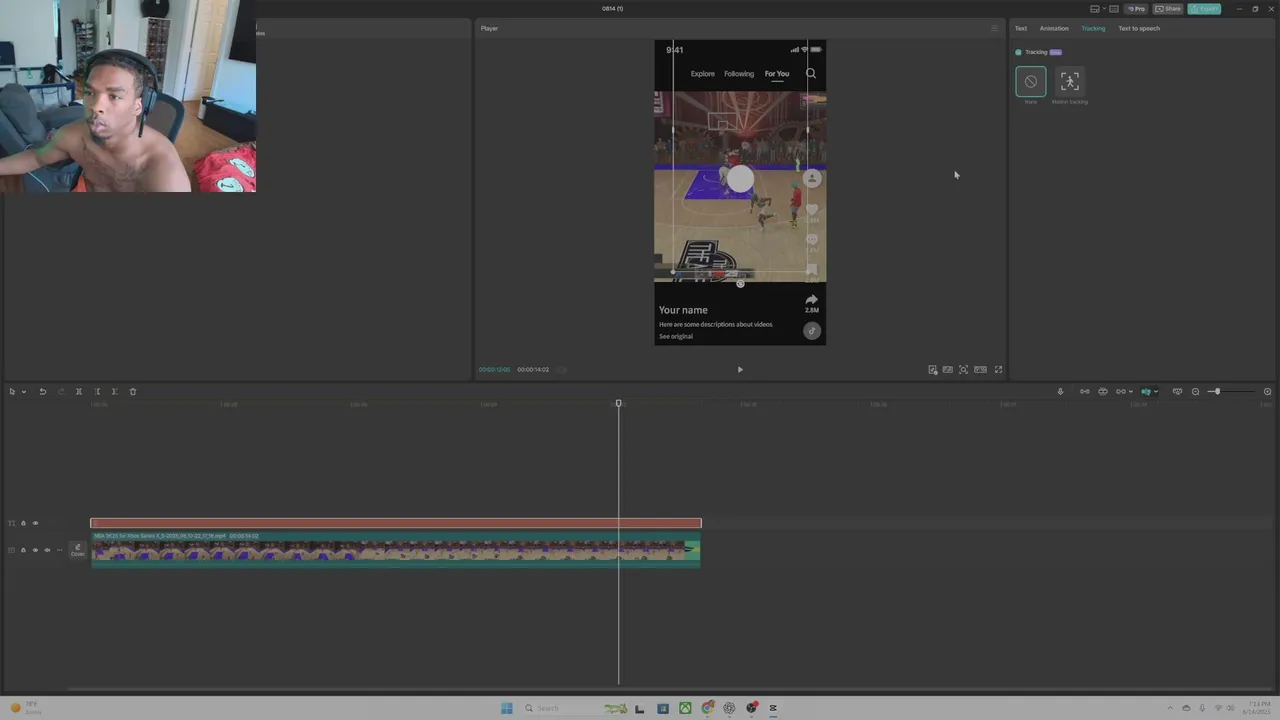Click the CapCut icon in Windows taskbar
The image size is (1280, 720).
pos(773,708)
